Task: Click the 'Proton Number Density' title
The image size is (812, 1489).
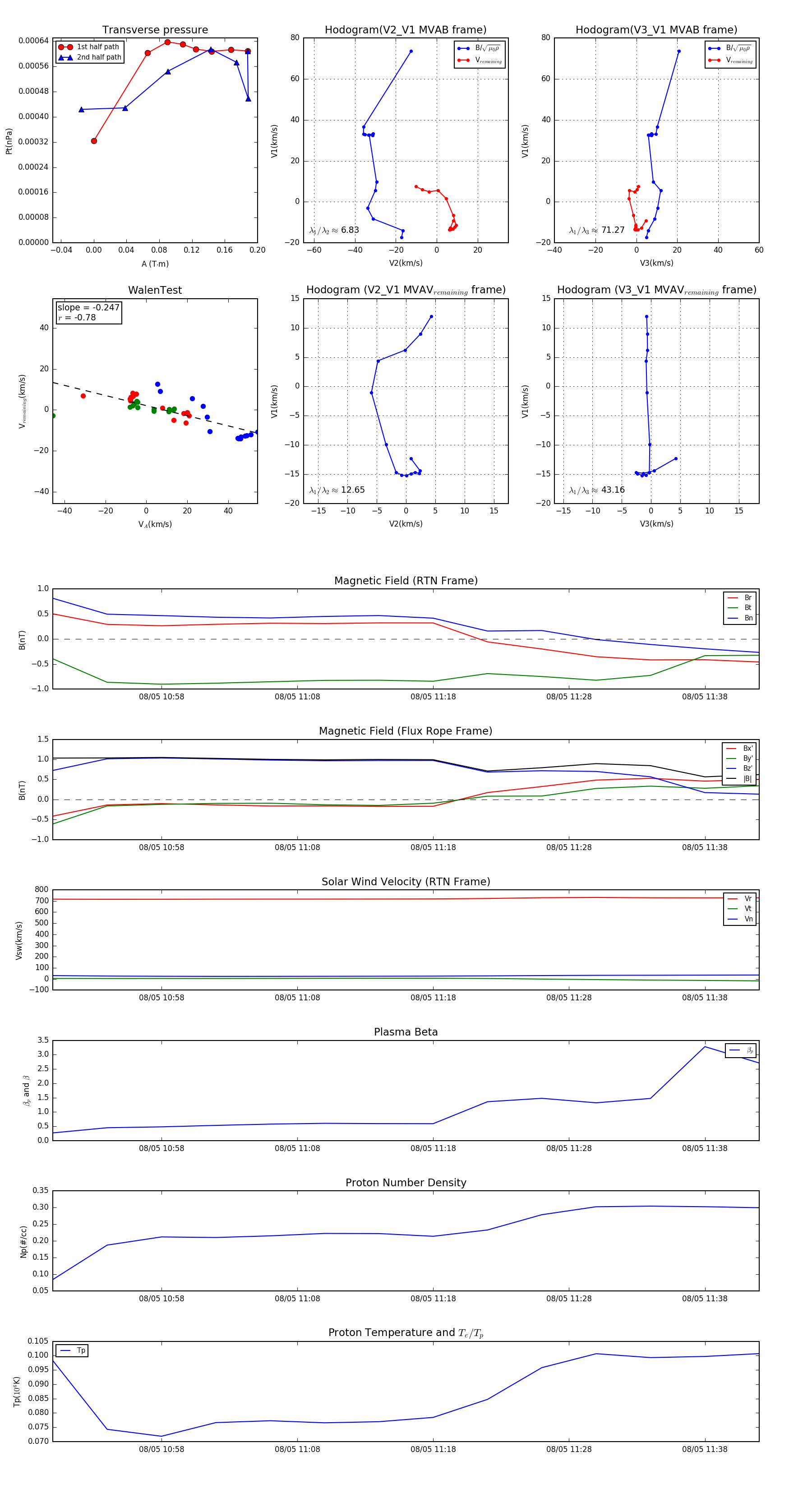Action: [406, 1183]
